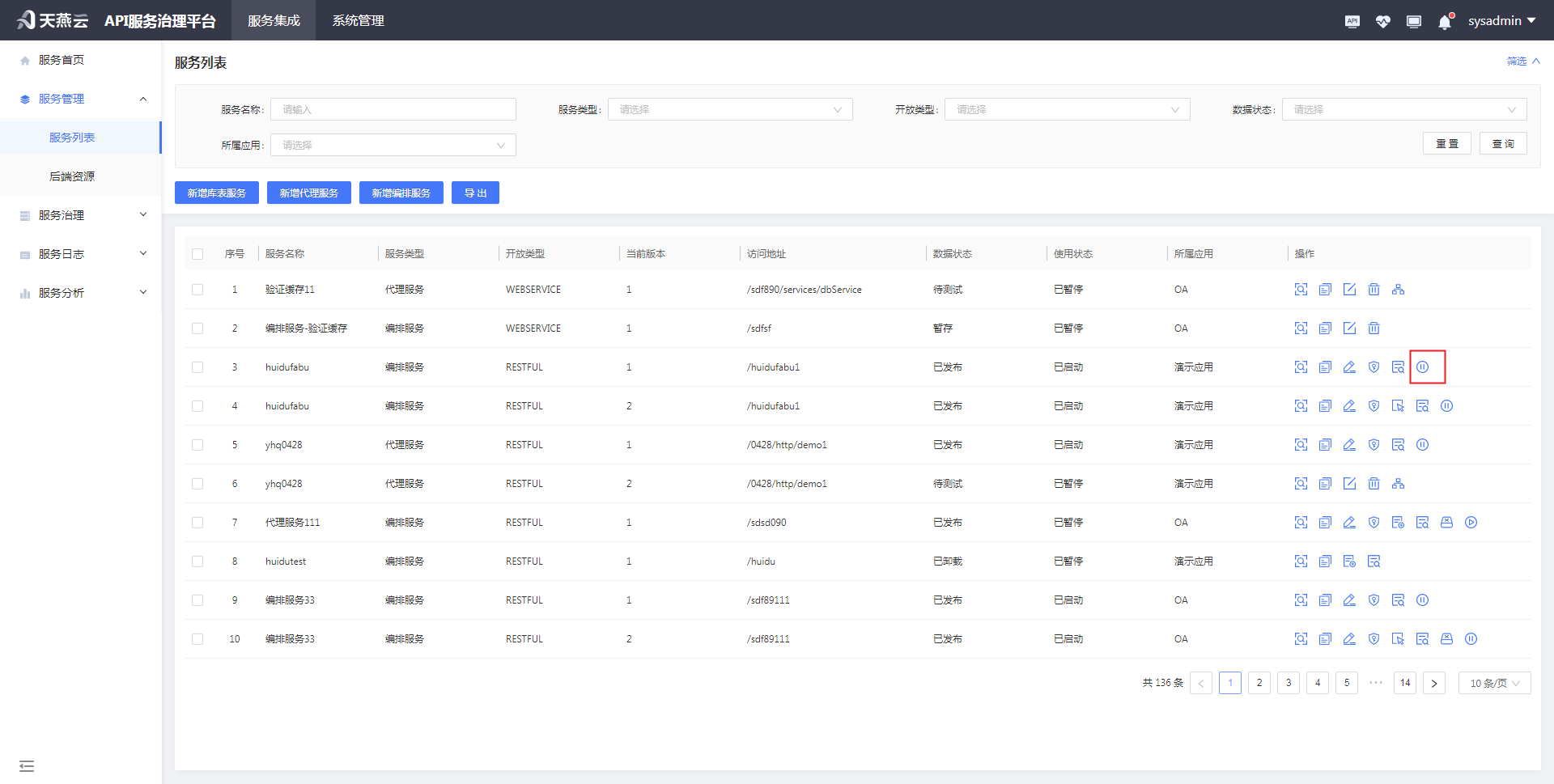
Task: Click the API monitor icon in header
Action: 1352,22
